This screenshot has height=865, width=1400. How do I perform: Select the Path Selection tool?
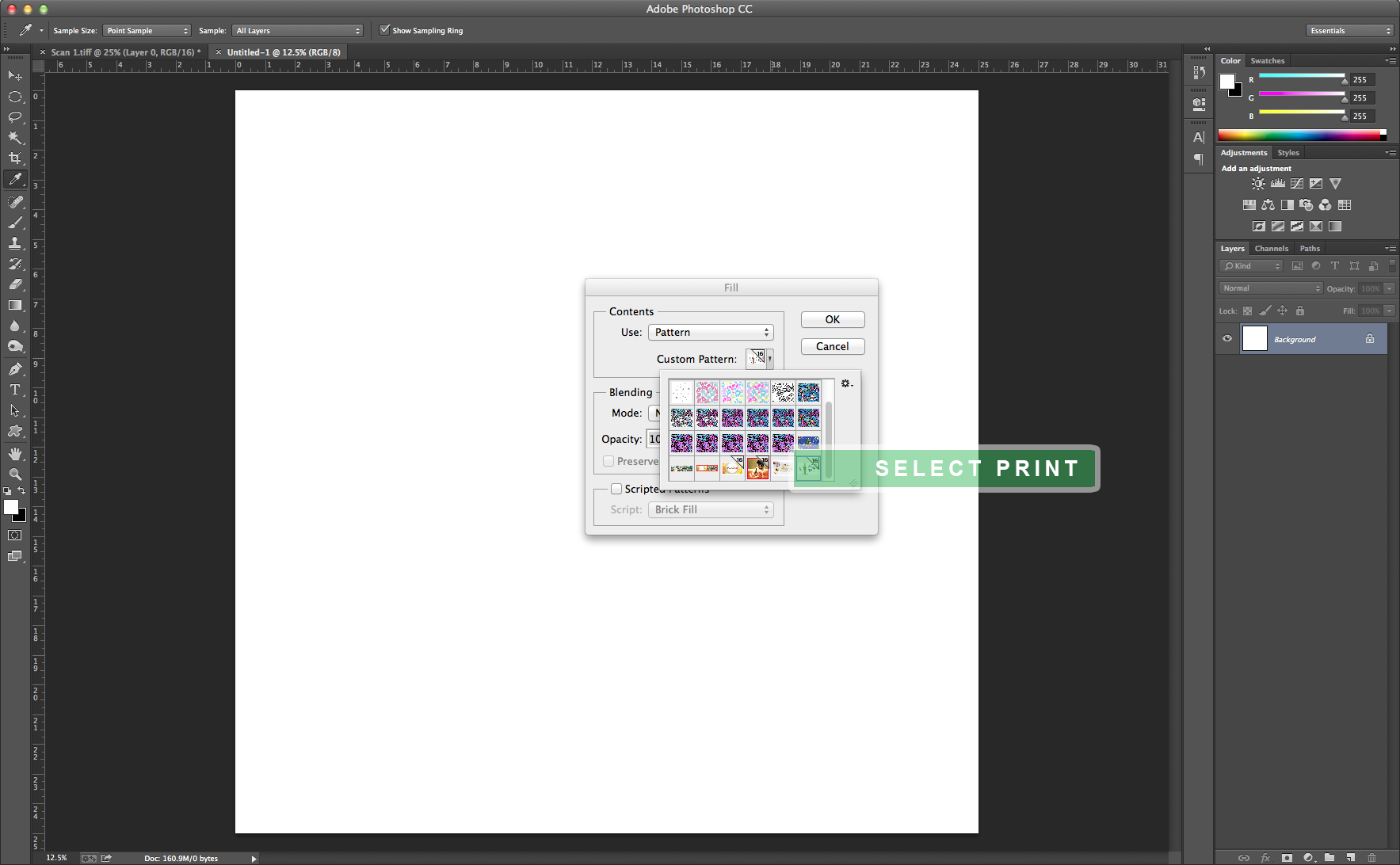point(15,410)
